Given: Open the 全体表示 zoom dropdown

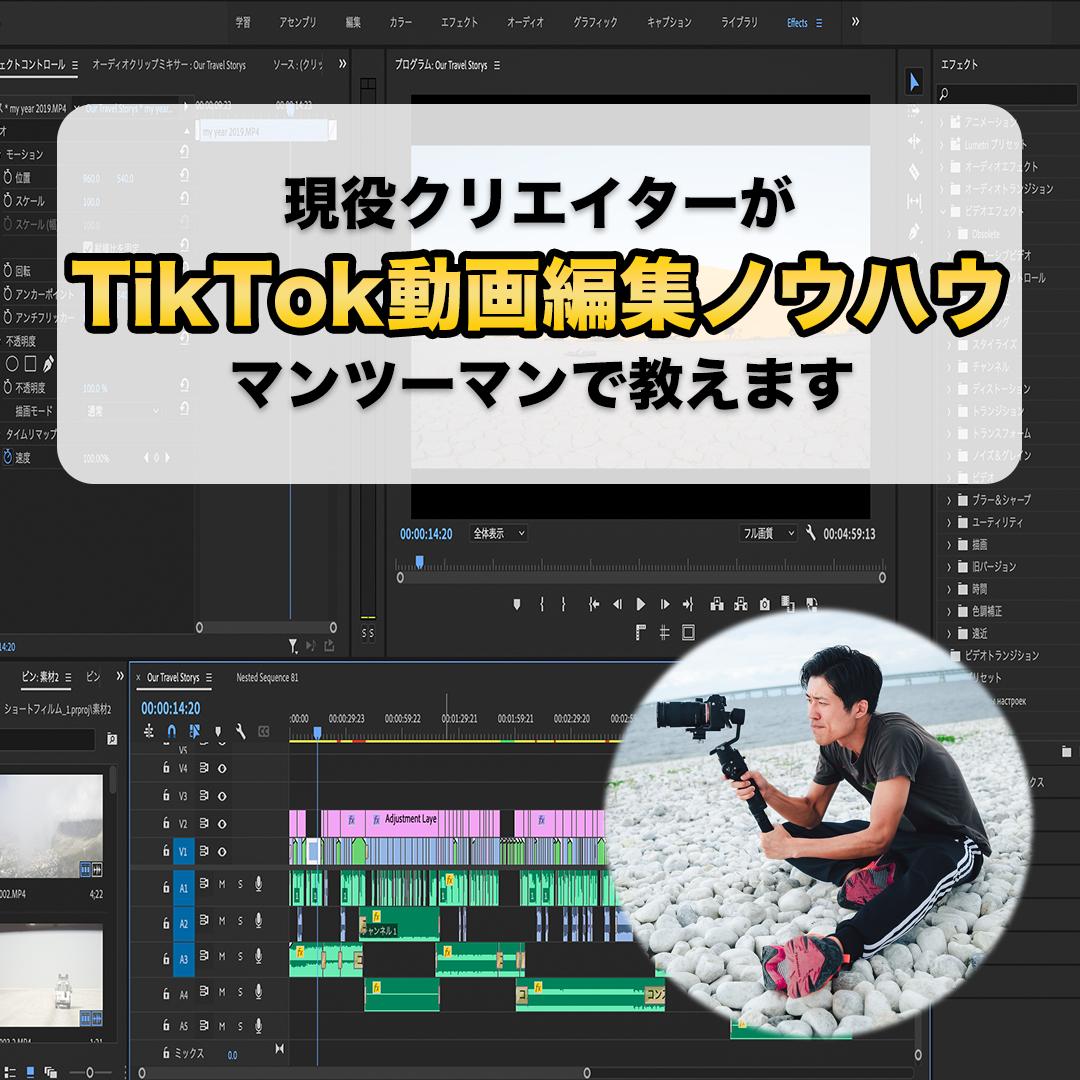Looking at the screenshot, I should [499, 533].
